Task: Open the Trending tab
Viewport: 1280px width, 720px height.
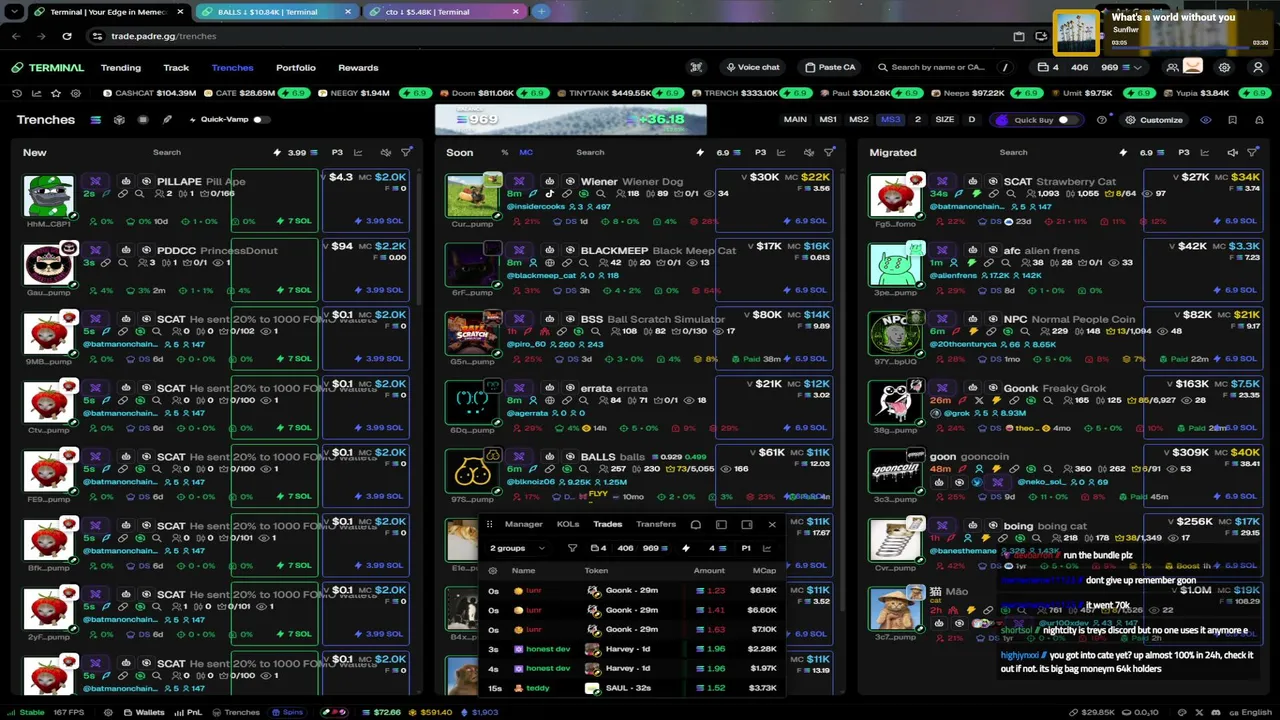Action: click(121, 68)
